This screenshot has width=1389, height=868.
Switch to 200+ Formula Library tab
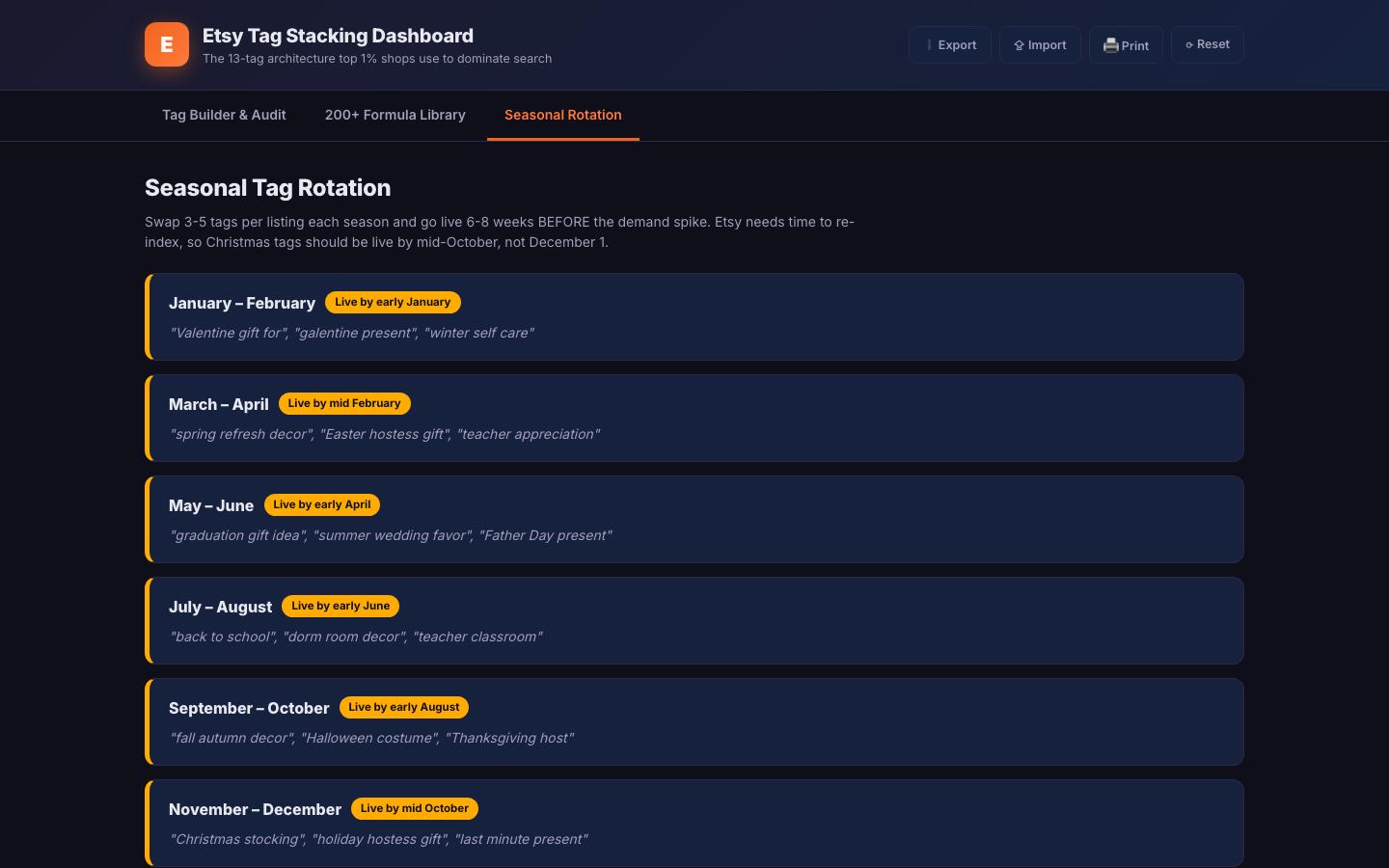point(395,115)
